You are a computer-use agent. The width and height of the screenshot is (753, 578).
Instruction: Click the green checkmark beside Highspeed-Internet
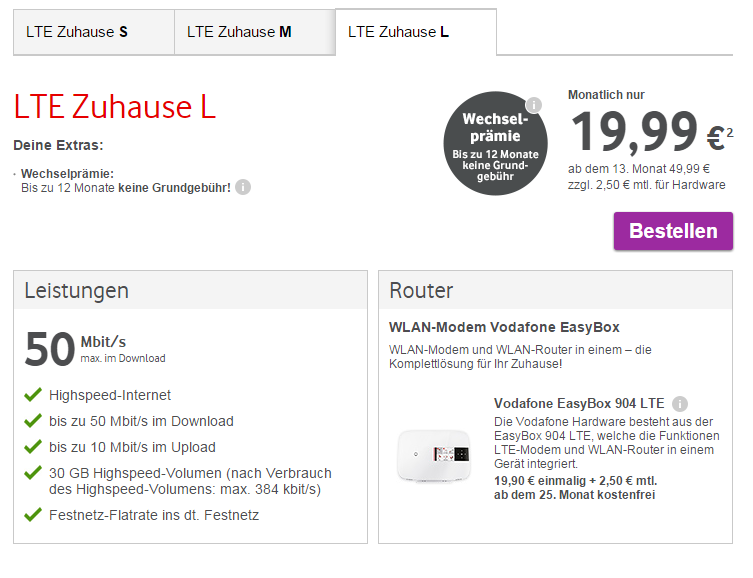34,395
